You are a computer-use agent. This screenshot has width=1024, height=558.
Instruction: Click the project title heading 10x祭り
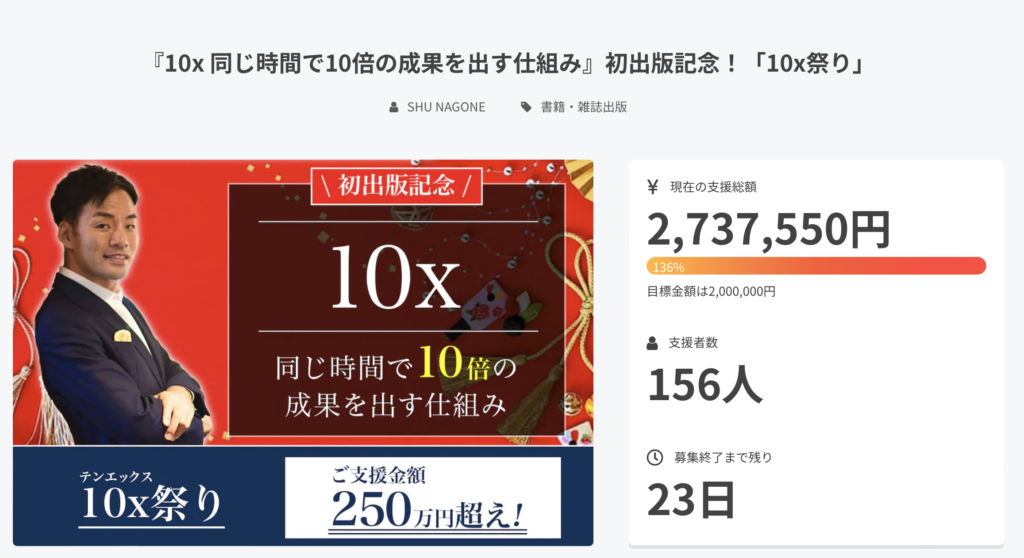click(509, 63)
